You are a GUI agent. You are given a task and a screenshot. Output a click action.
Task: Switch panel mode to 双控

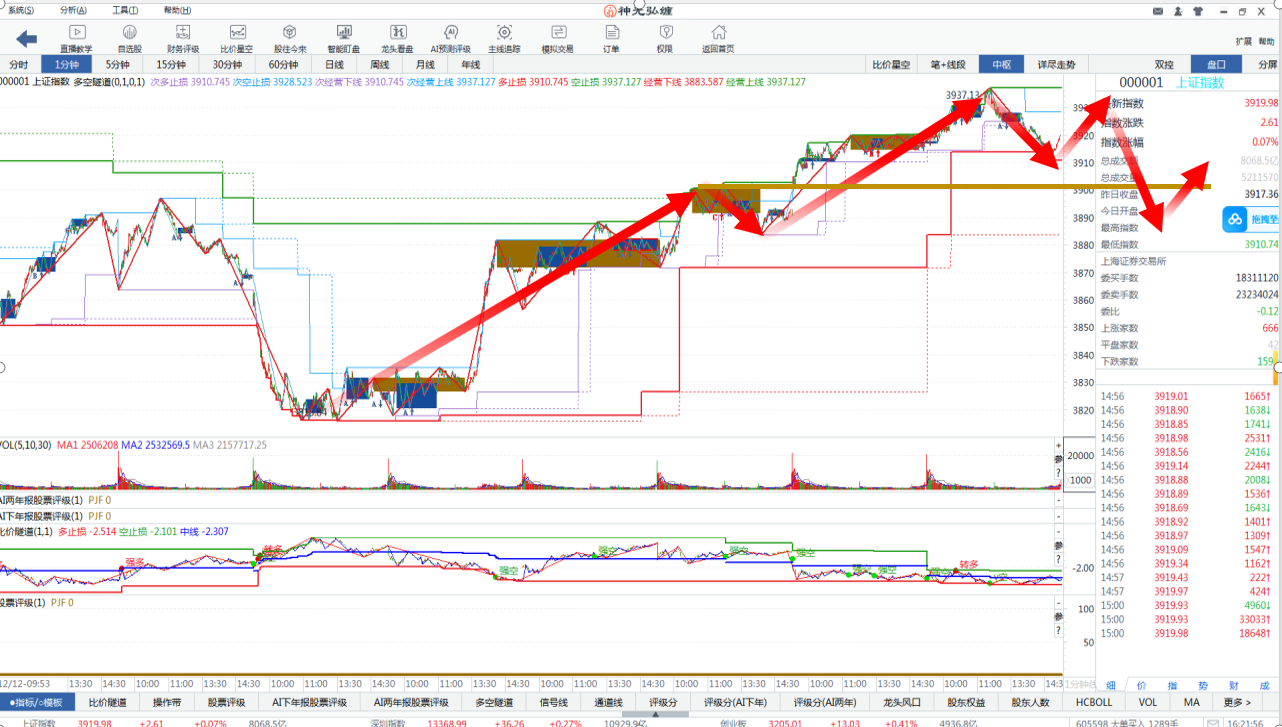coord(1164,64)
